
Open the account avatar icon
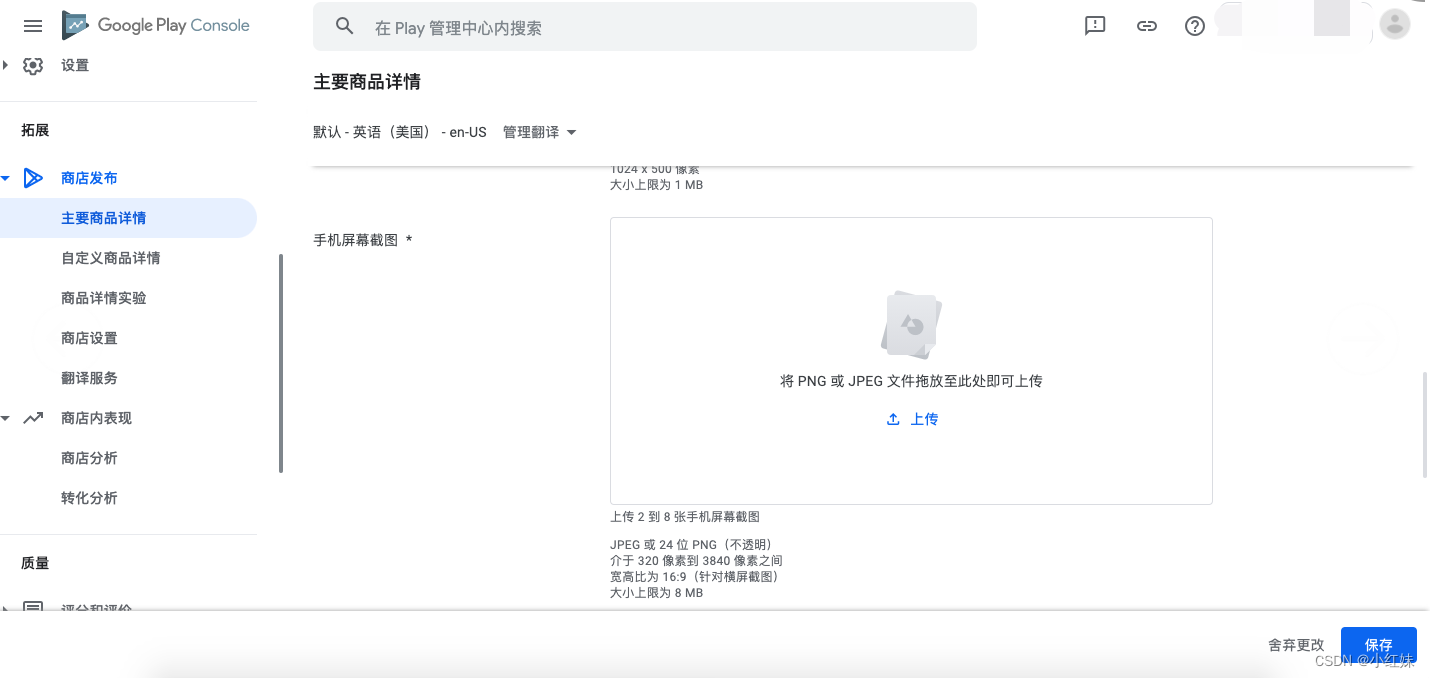(x=1394, y=23)
